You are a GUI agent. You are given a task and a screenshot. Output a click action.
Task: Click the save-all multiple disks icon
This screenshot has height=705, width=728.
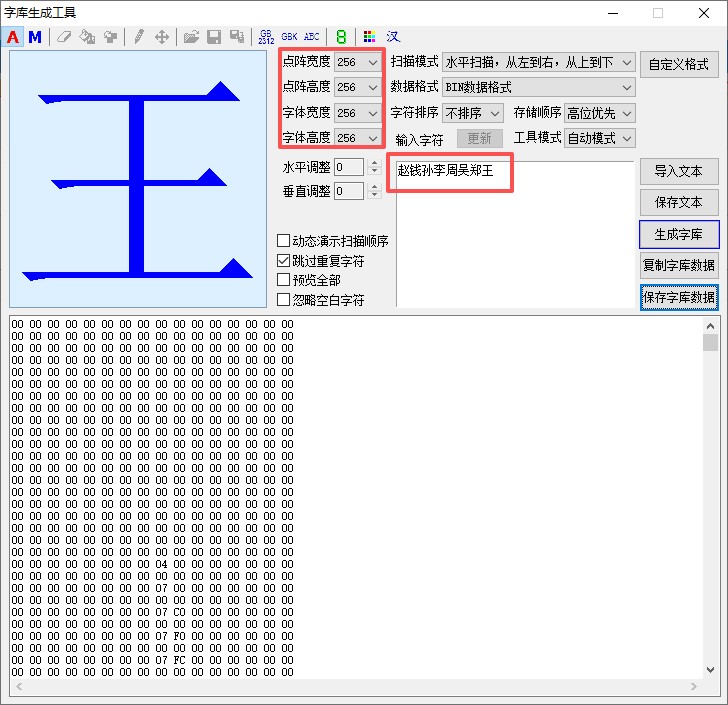237,37
